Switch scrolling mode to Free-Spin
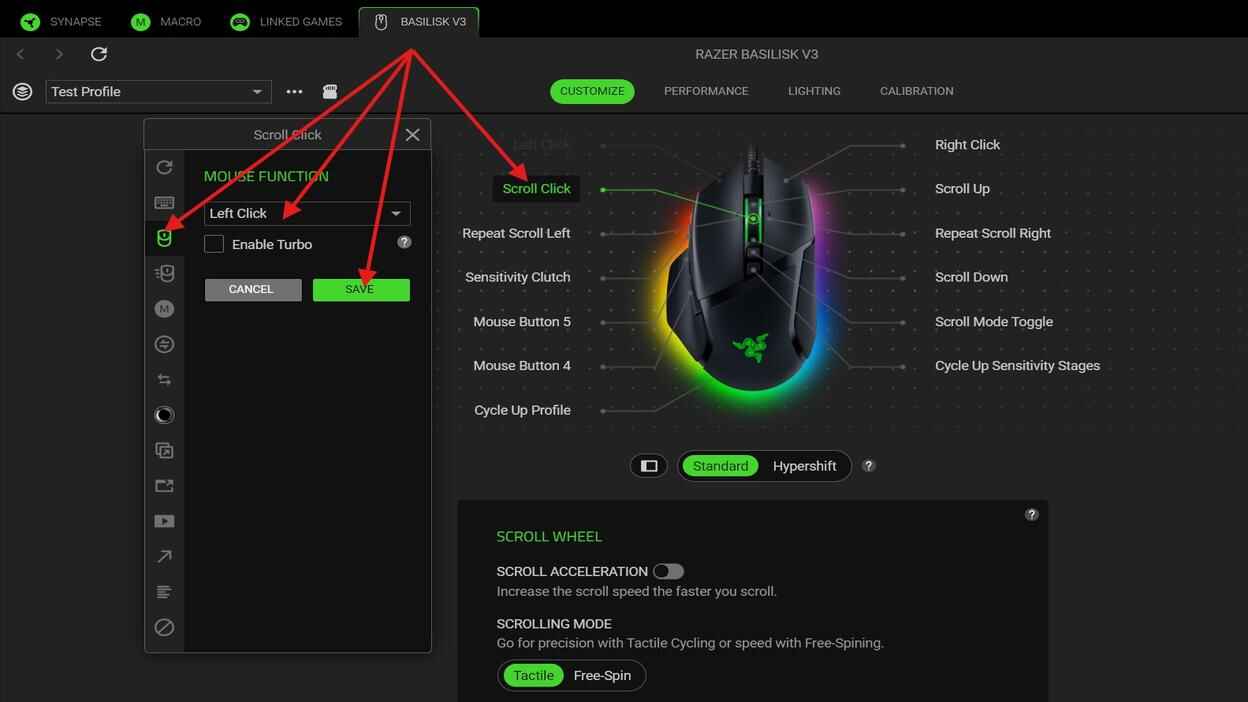Screen dimensions: 1248x702 coord(602,676)
